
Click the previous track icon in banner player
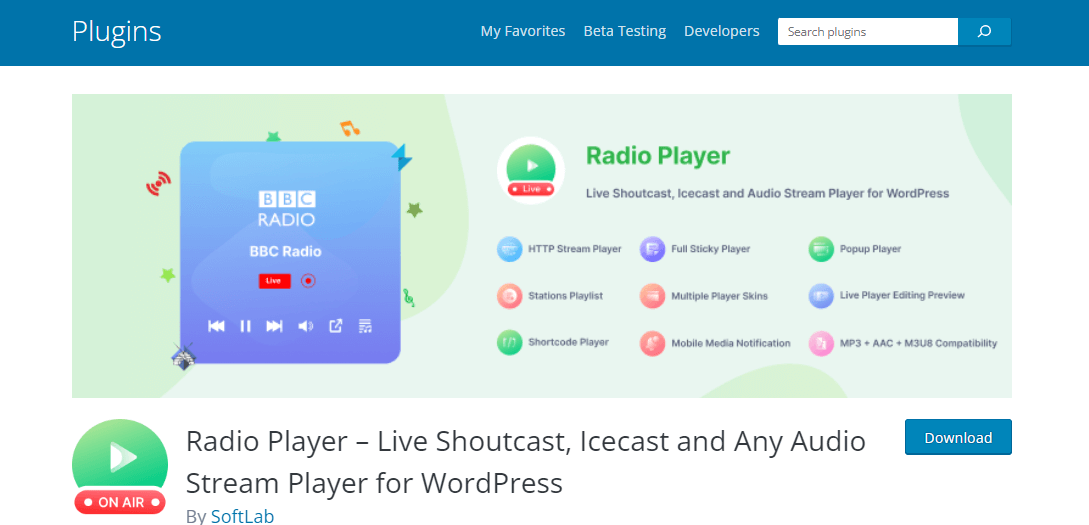pos(216,326)
